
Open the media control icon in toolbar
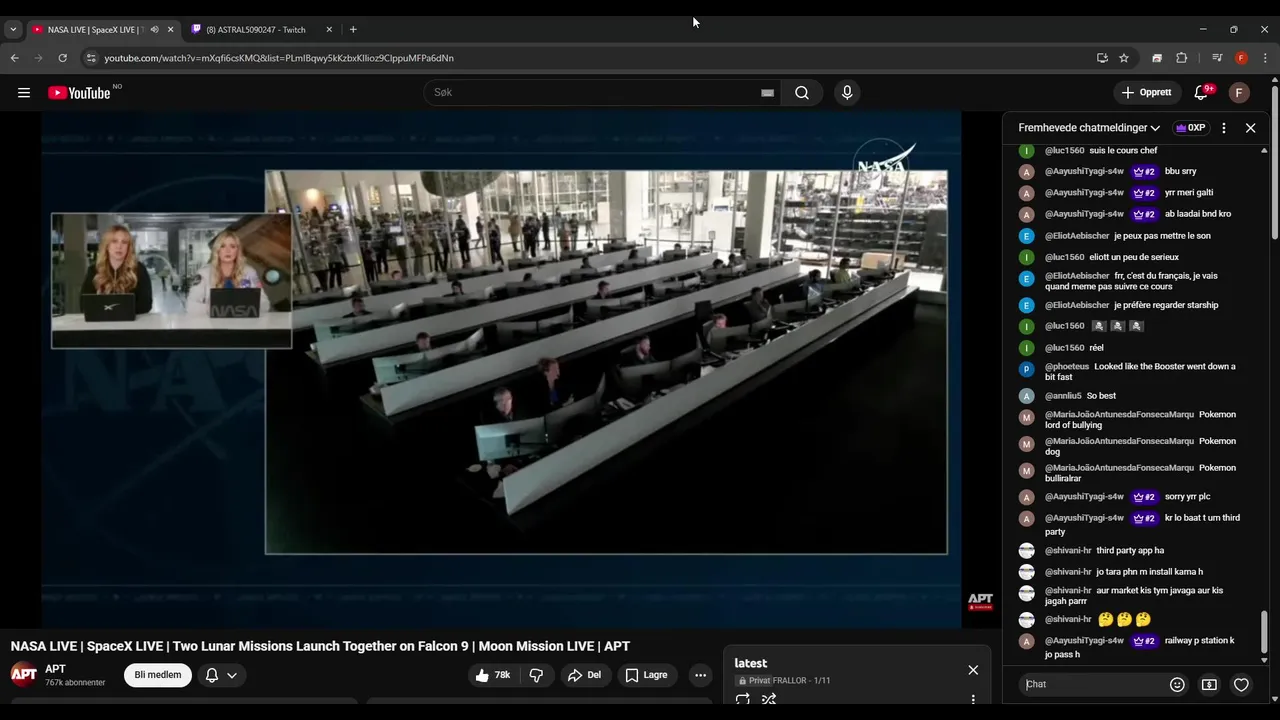coord(1217,58)
